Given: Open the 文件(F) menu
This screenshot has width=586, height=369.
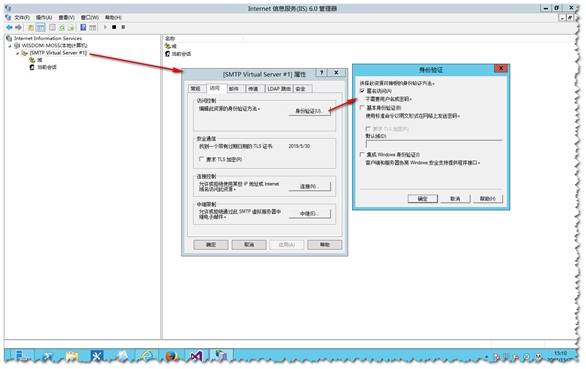Looking at the screenshot, I should coord(22,18).
